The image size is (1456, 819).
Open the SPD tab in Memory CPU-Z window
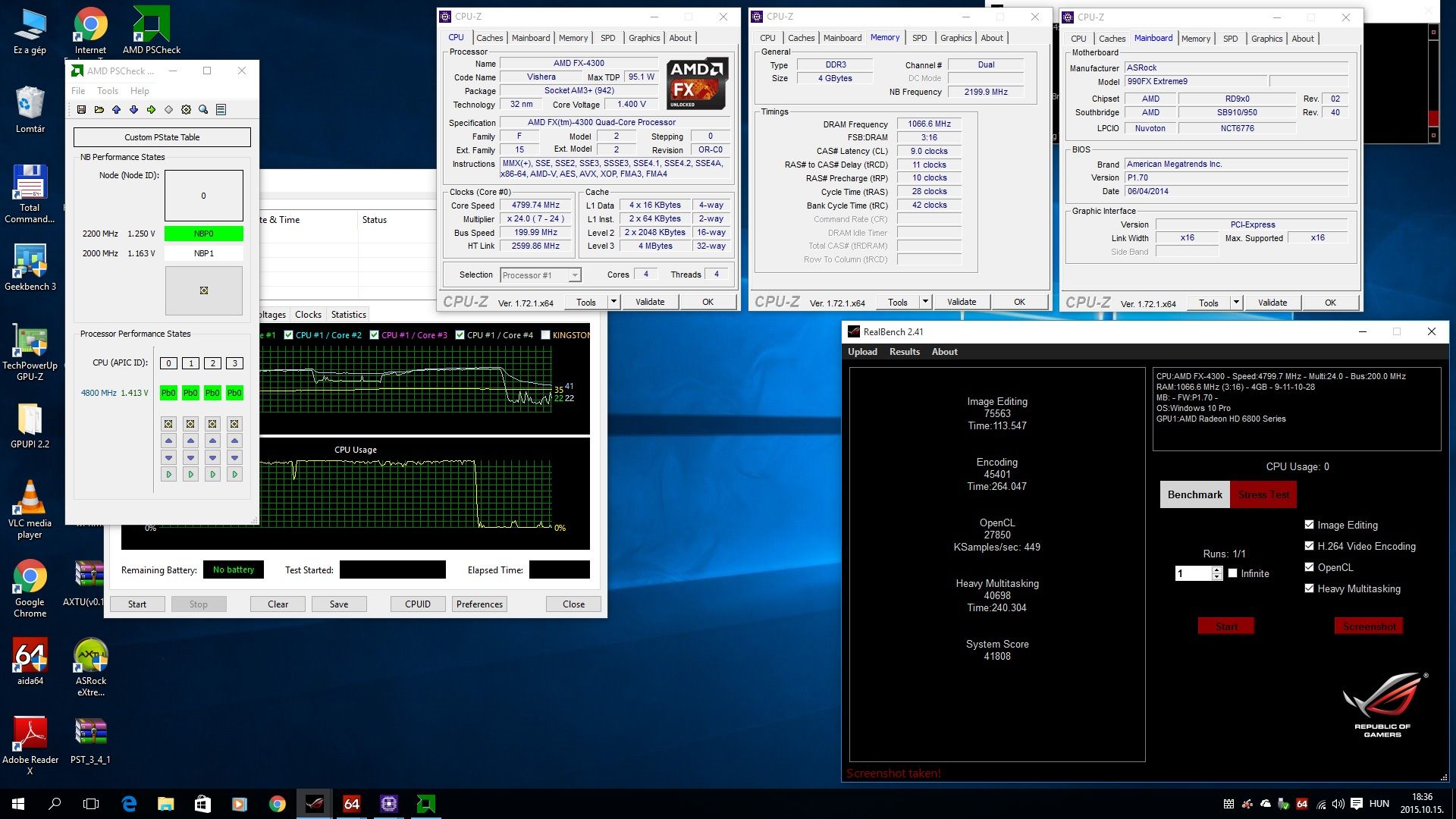(919, 38)
